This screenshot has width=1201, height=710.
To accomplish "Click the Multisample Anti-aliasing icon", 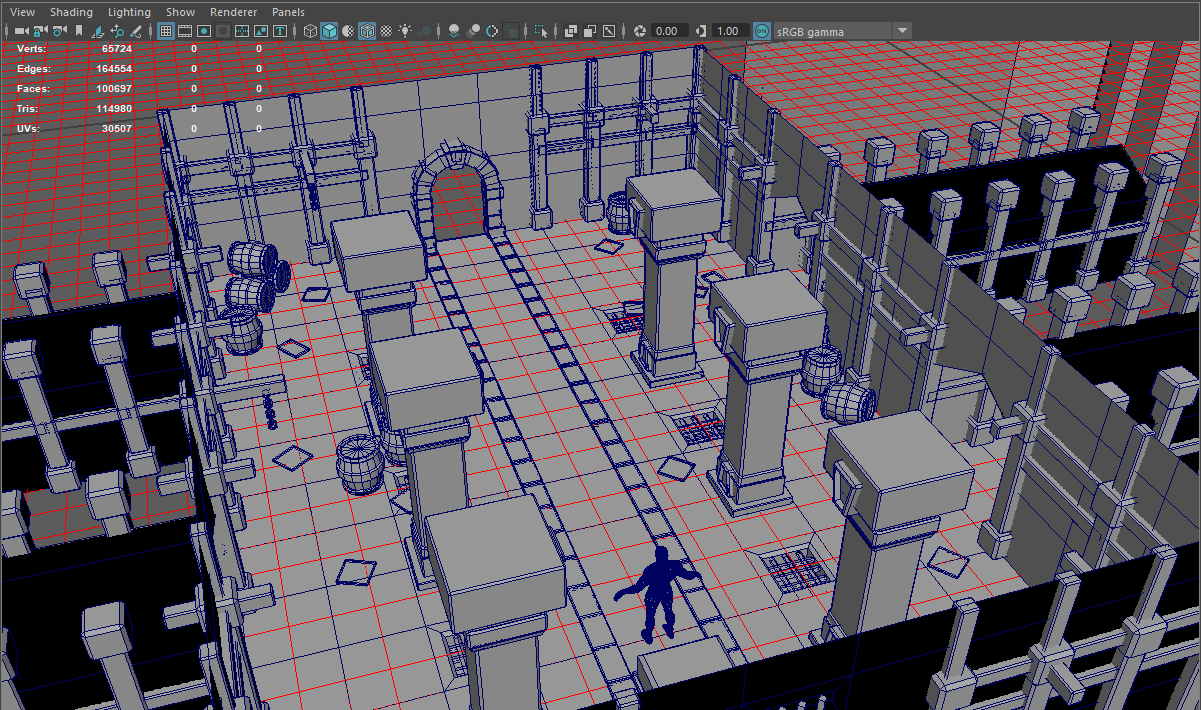I will click(x=492, y=31).
